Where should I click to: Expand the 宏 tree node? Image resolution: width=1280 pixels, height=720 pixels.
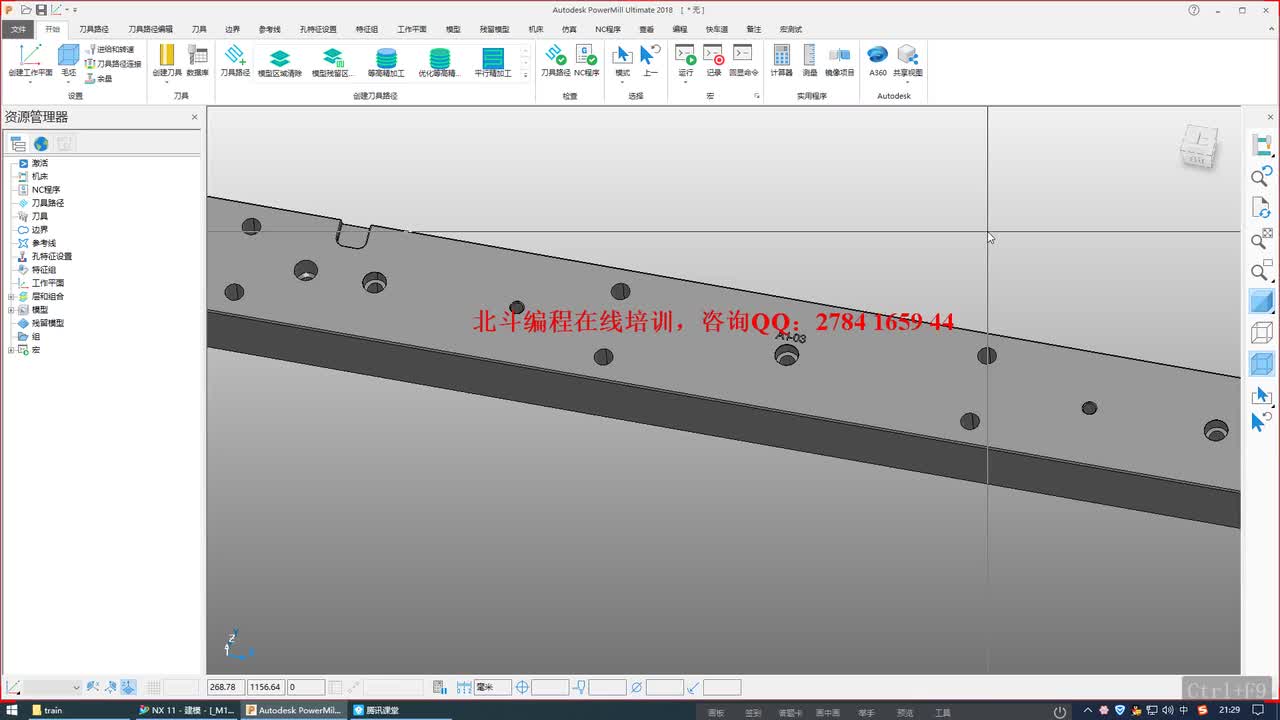tap(11, 350)
